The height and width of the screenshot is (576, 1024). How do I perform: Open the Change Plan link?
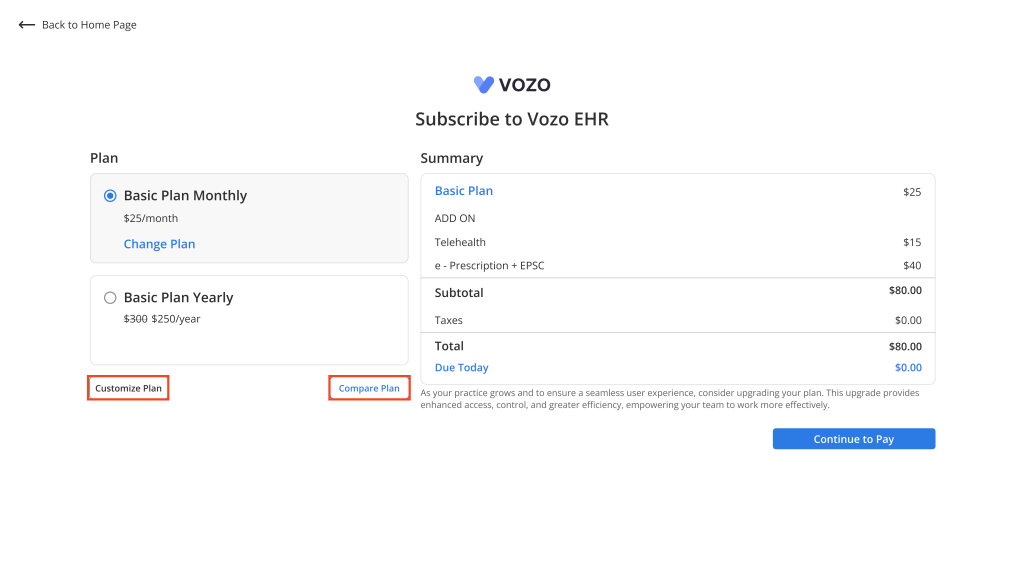point(159,244)
